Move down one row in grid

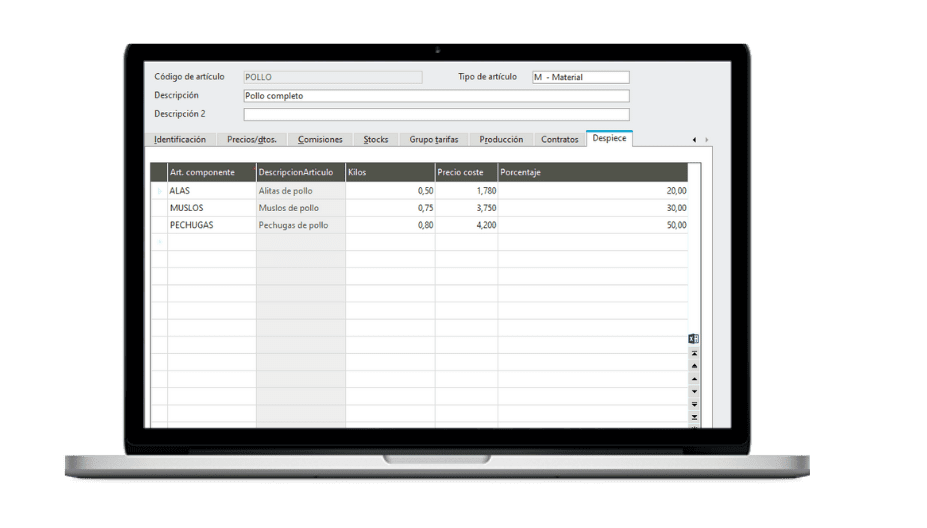coord(694,391)
